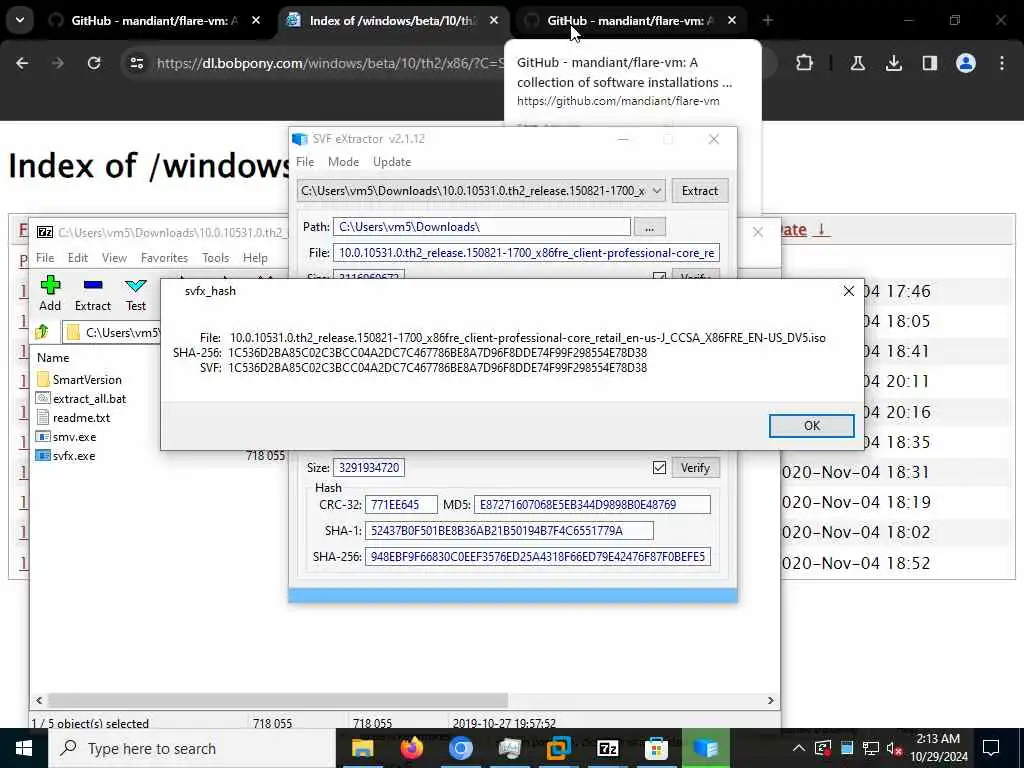Open File Explorer from taskbar
This screenshot has height=768, width=1024.
(363, 748)
